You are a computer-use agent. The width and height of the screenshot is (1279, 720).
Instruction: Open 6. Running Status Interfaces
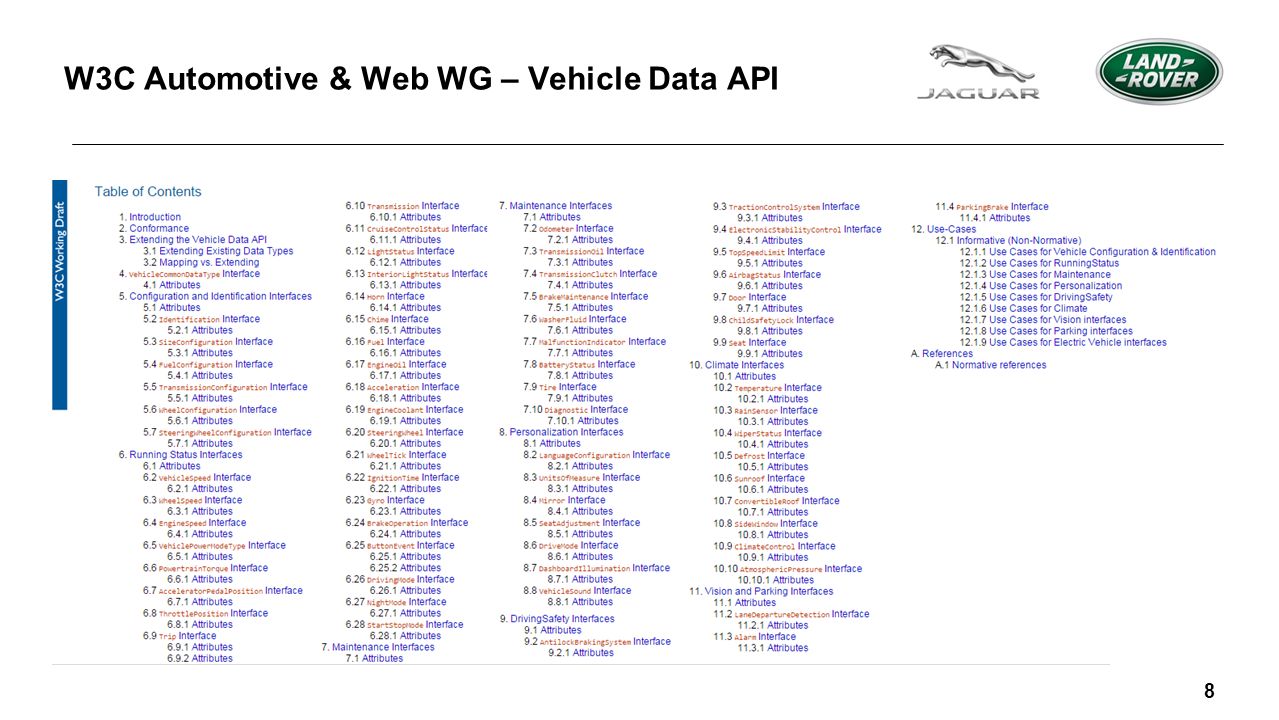[x=180, y=455]
